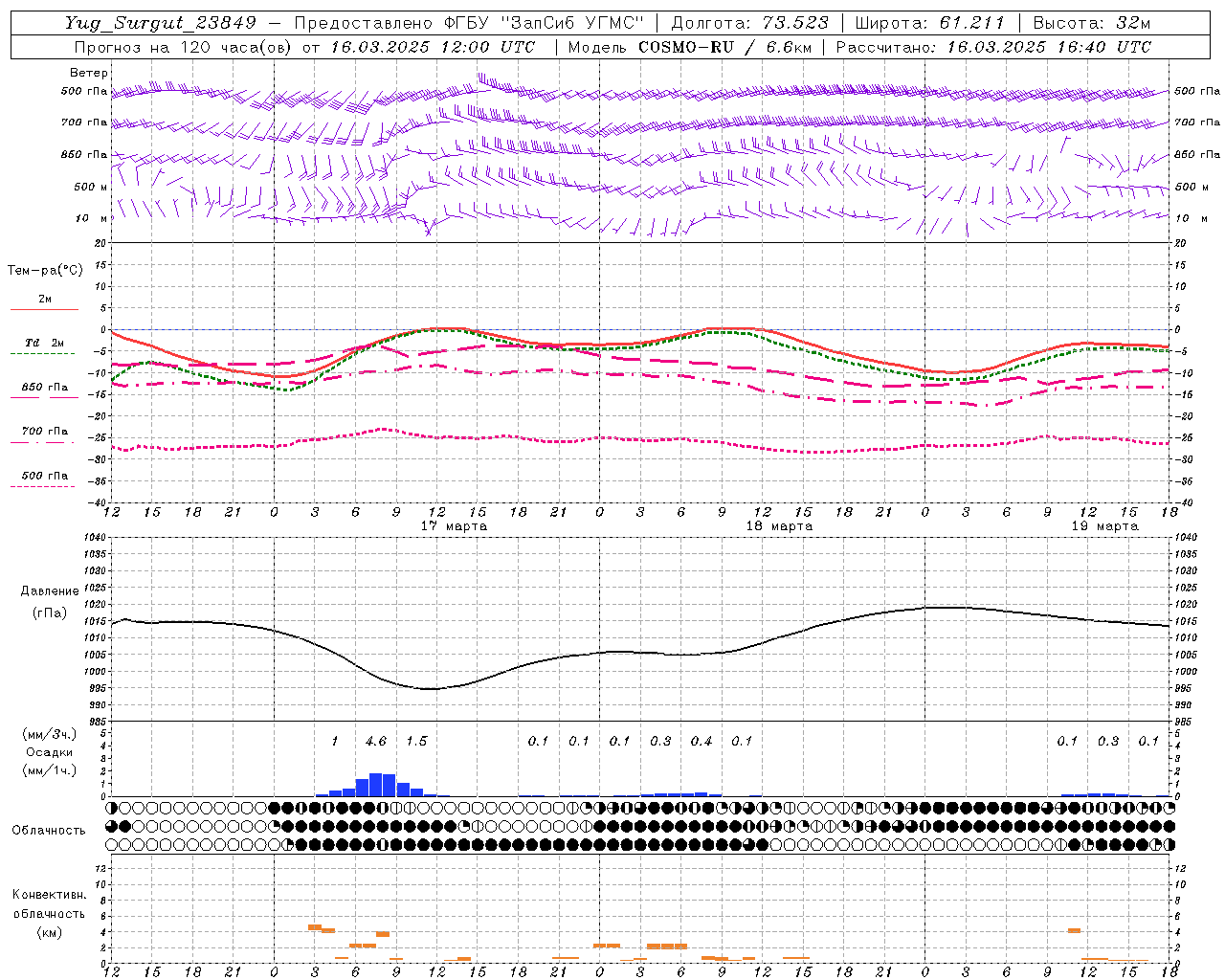Click the '17 марта' date label
The image size is (1225, 980).
click(x=454, y=526)
